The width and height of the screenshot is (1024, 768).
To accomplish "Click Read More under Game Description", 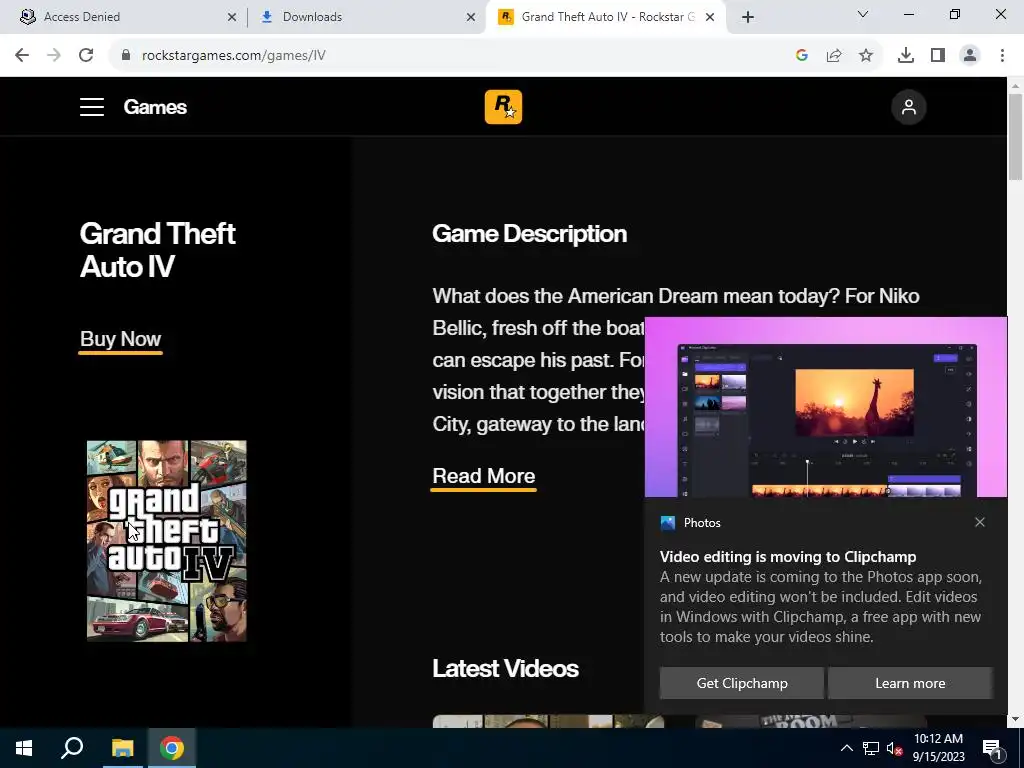I will coord(483,476).
